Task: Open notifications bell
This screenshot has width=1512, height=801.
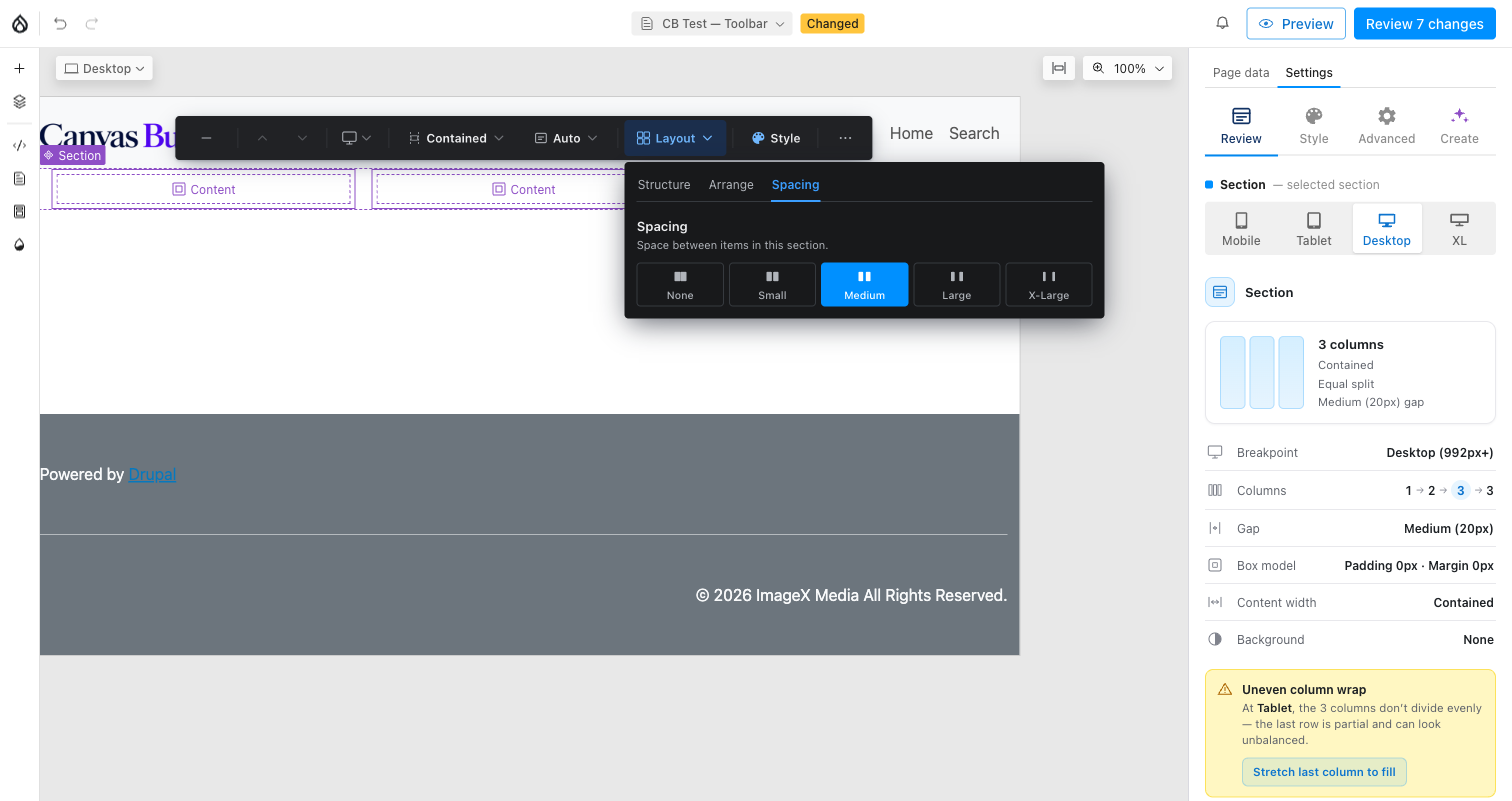Action: click(1222, 24)
